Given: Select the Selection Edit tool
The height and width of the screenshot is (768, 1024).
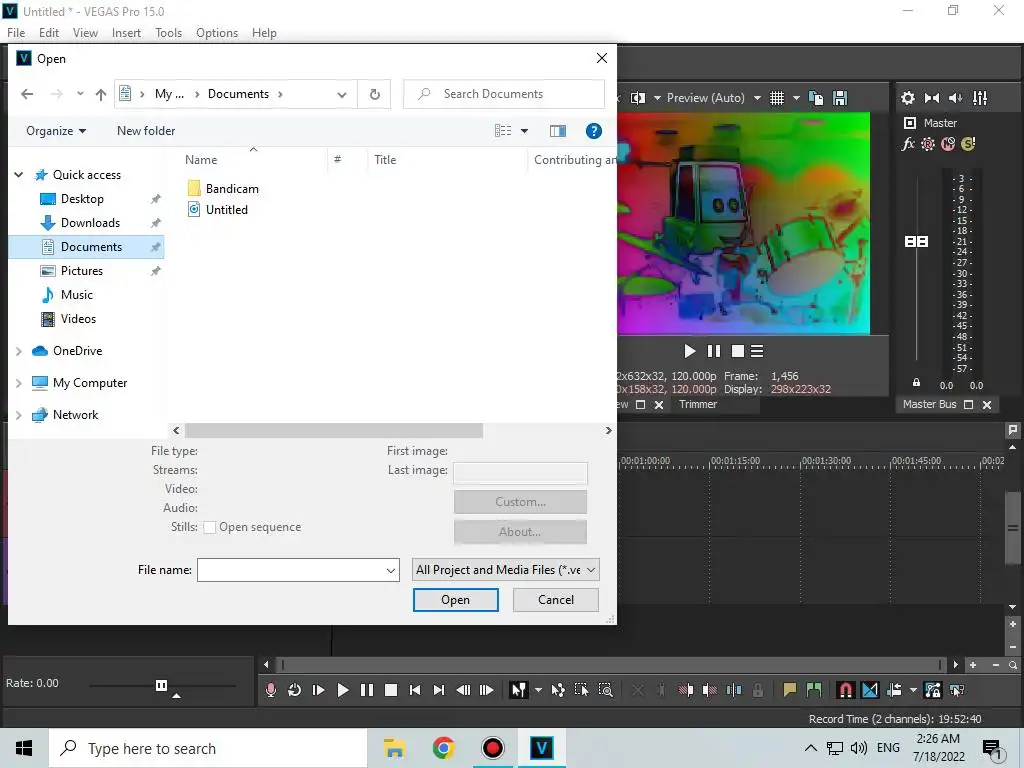Looking at the screenshot, I should pos(581,690).
